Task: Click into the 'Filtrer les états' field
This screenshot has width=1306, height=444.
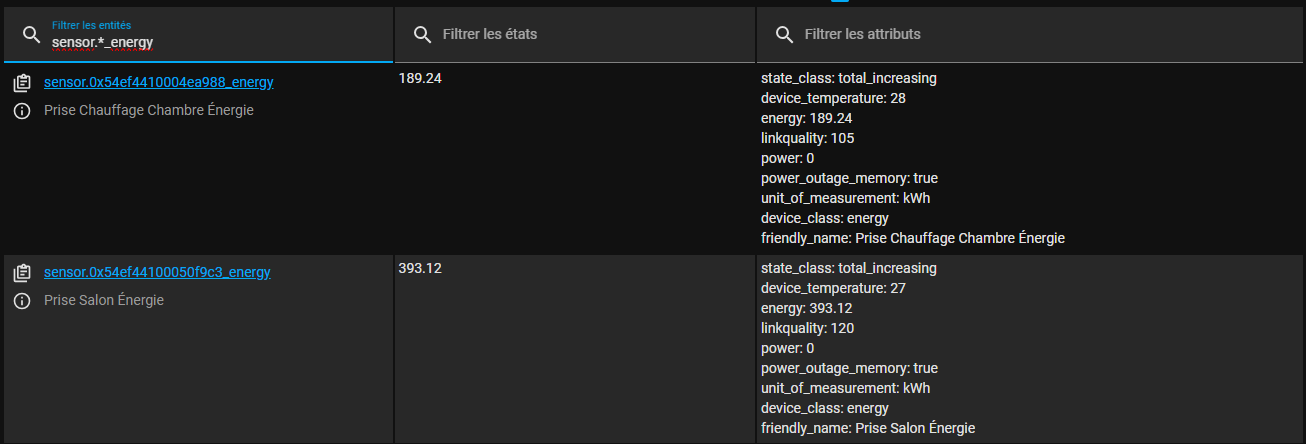Action: (590, 35)
